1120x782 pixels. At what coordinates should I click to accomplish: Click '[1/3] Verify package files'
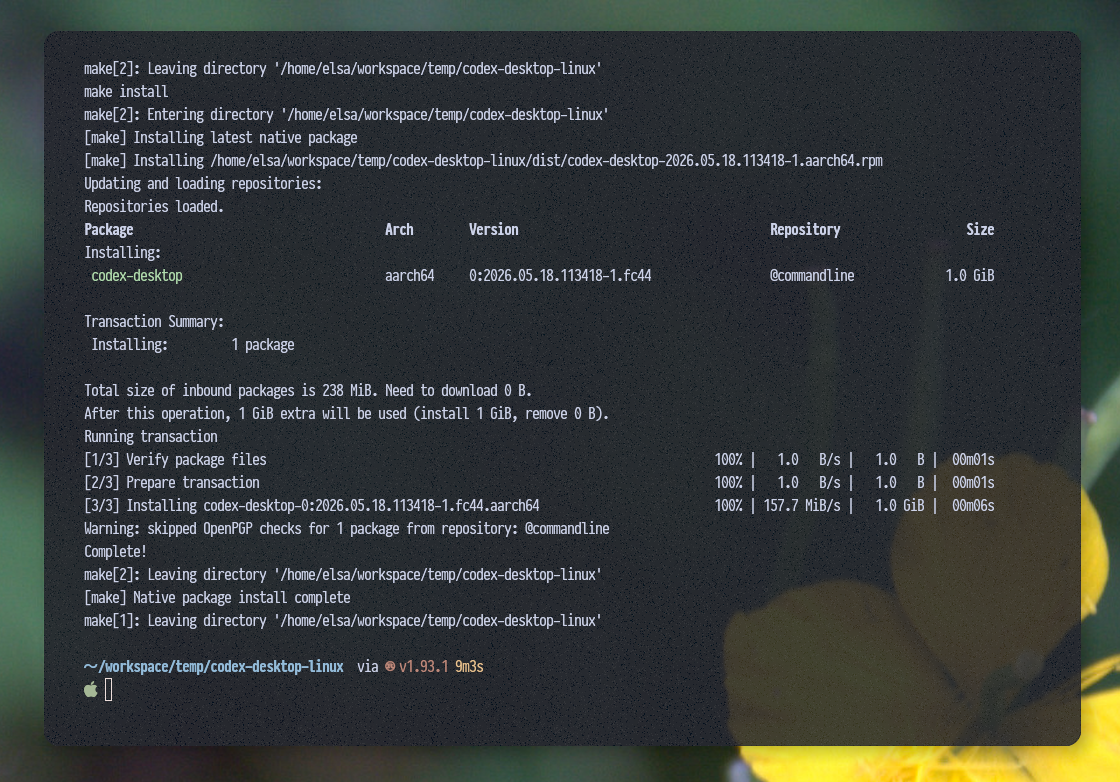point(175,460)
